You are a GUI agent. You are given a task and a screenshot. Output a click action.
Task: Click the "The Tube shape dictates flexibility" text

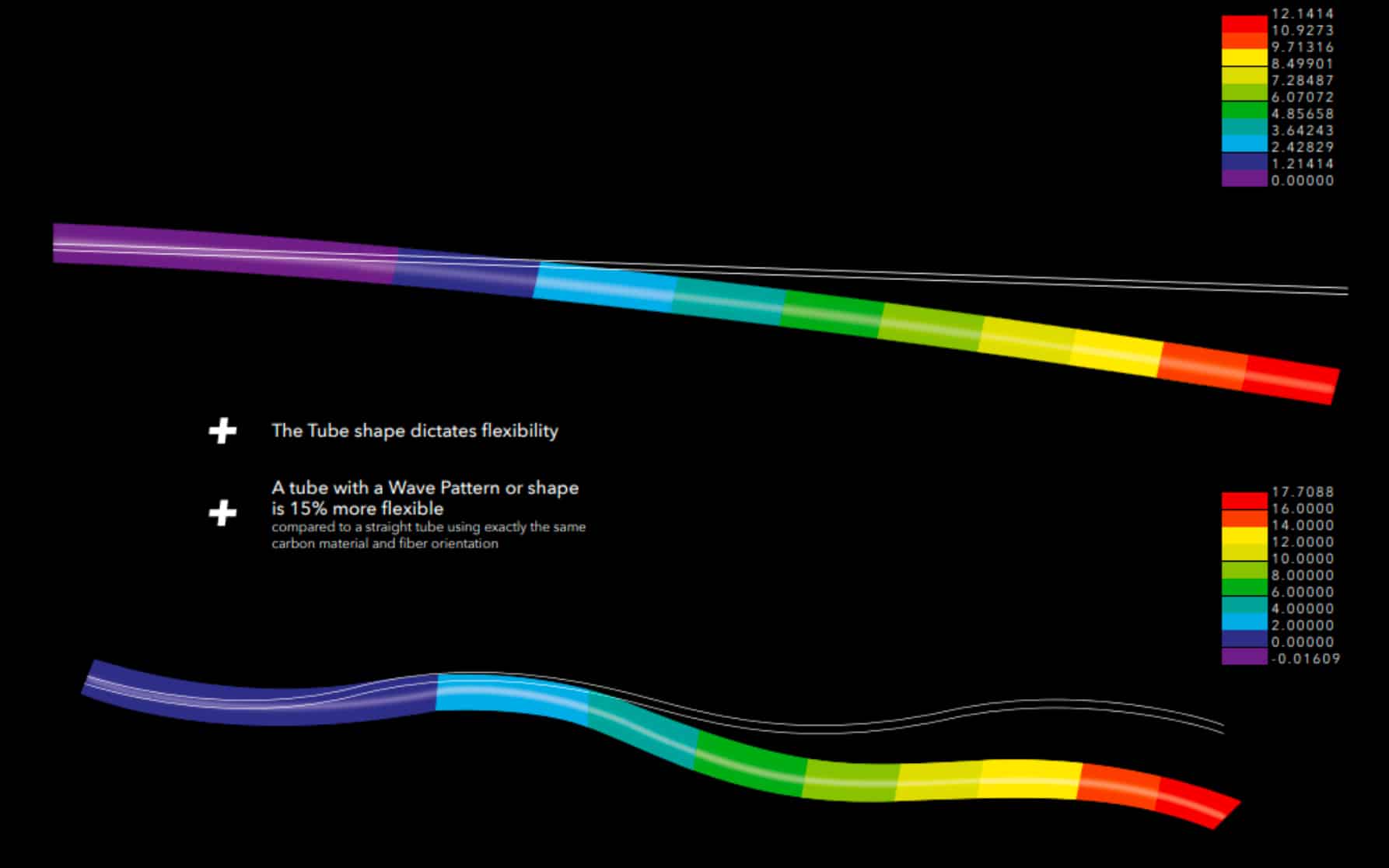click(415, 431)
